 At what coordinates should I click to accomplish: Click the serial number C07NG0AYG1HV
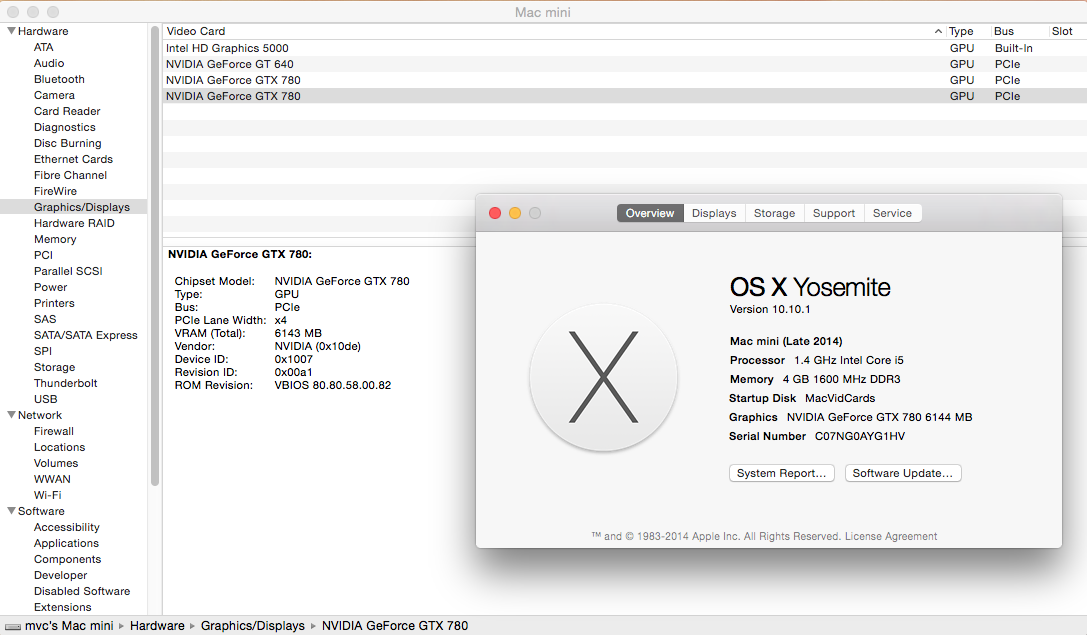[860, 436]
